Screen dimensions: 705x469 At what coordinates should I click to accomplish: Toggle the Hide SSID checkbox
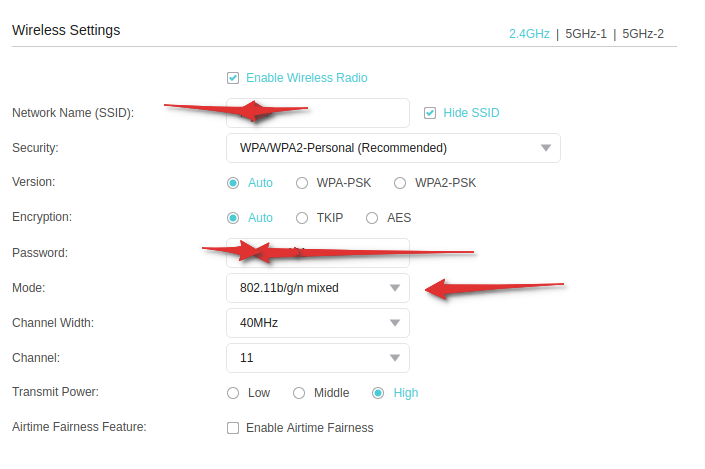click(x=431, y=113)
